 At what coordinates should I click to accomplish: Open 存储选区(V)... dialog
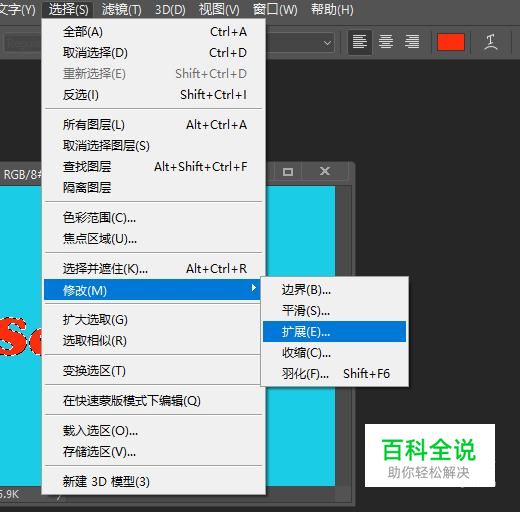[x=153, y=452]
